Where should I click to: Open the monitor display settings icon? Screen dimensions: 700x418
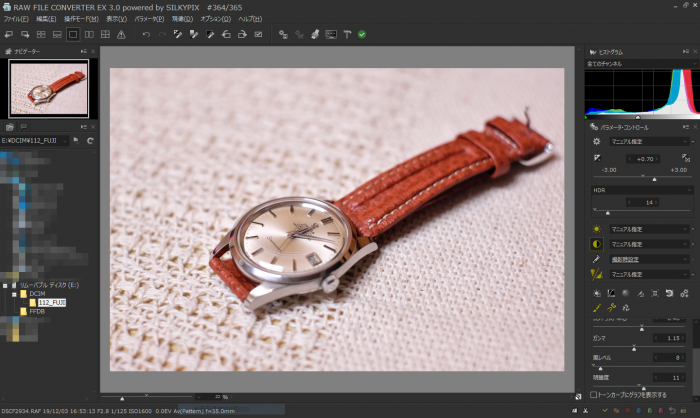click(331, 34)
